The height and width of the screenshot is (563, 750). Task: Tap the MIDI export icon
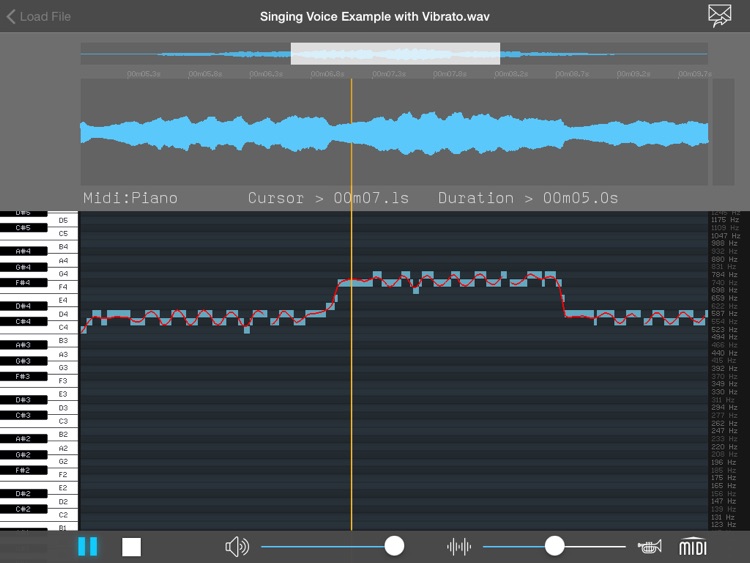[x=693, y=546]
